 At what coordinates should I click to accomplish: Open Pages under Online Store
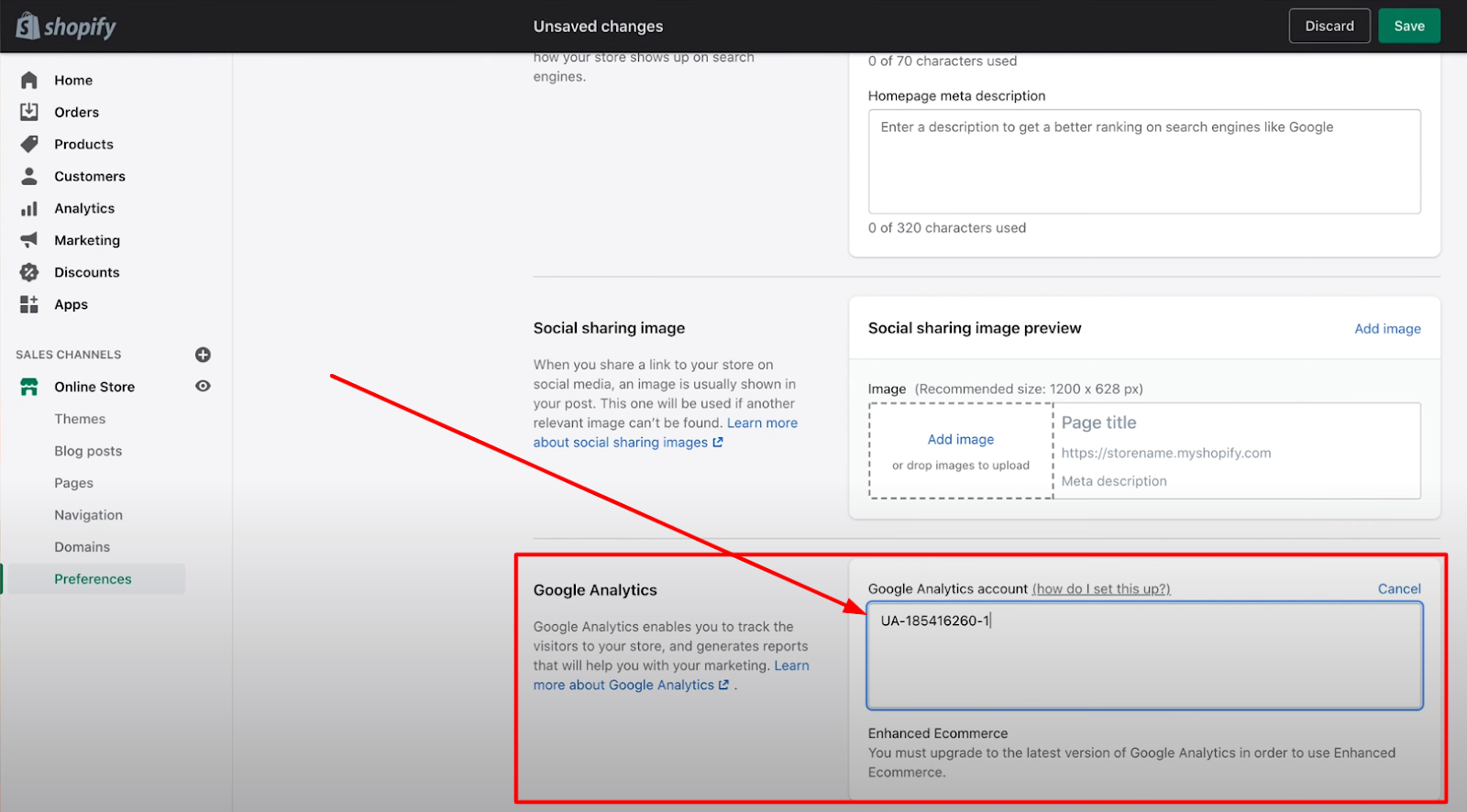click(x=73, y=483)
